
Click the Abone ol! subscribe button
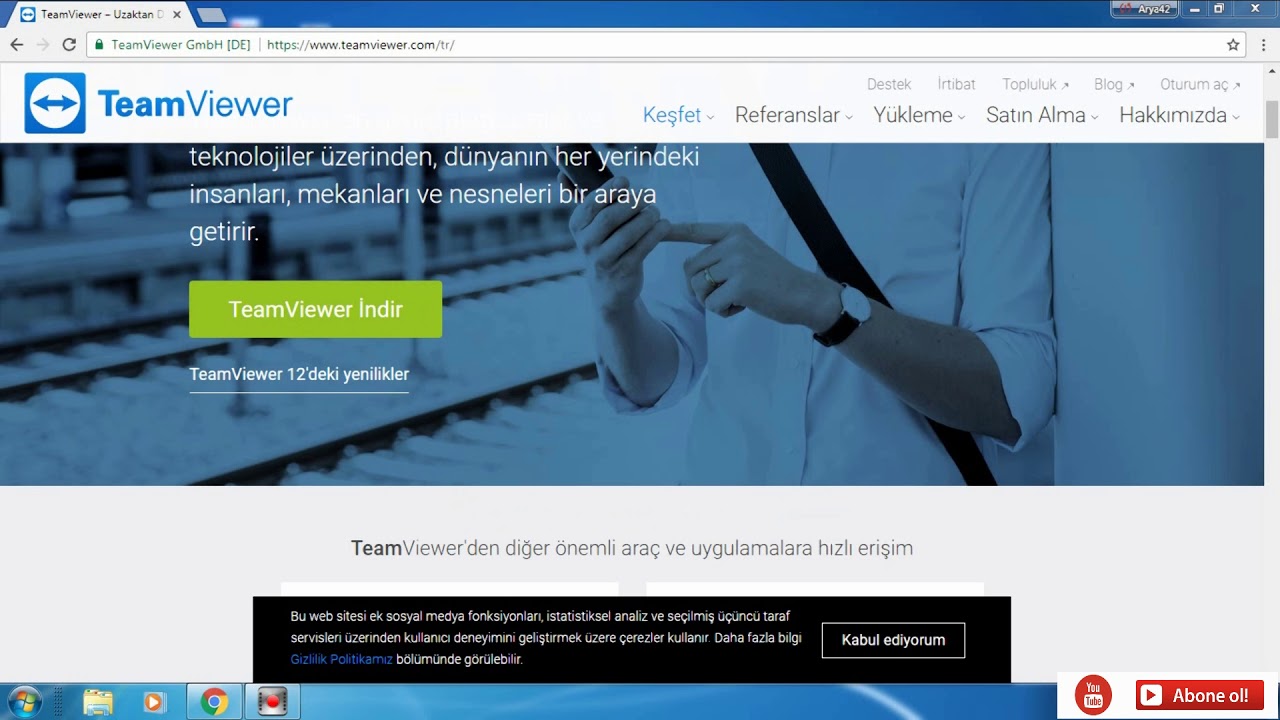tap(1199, 696)
